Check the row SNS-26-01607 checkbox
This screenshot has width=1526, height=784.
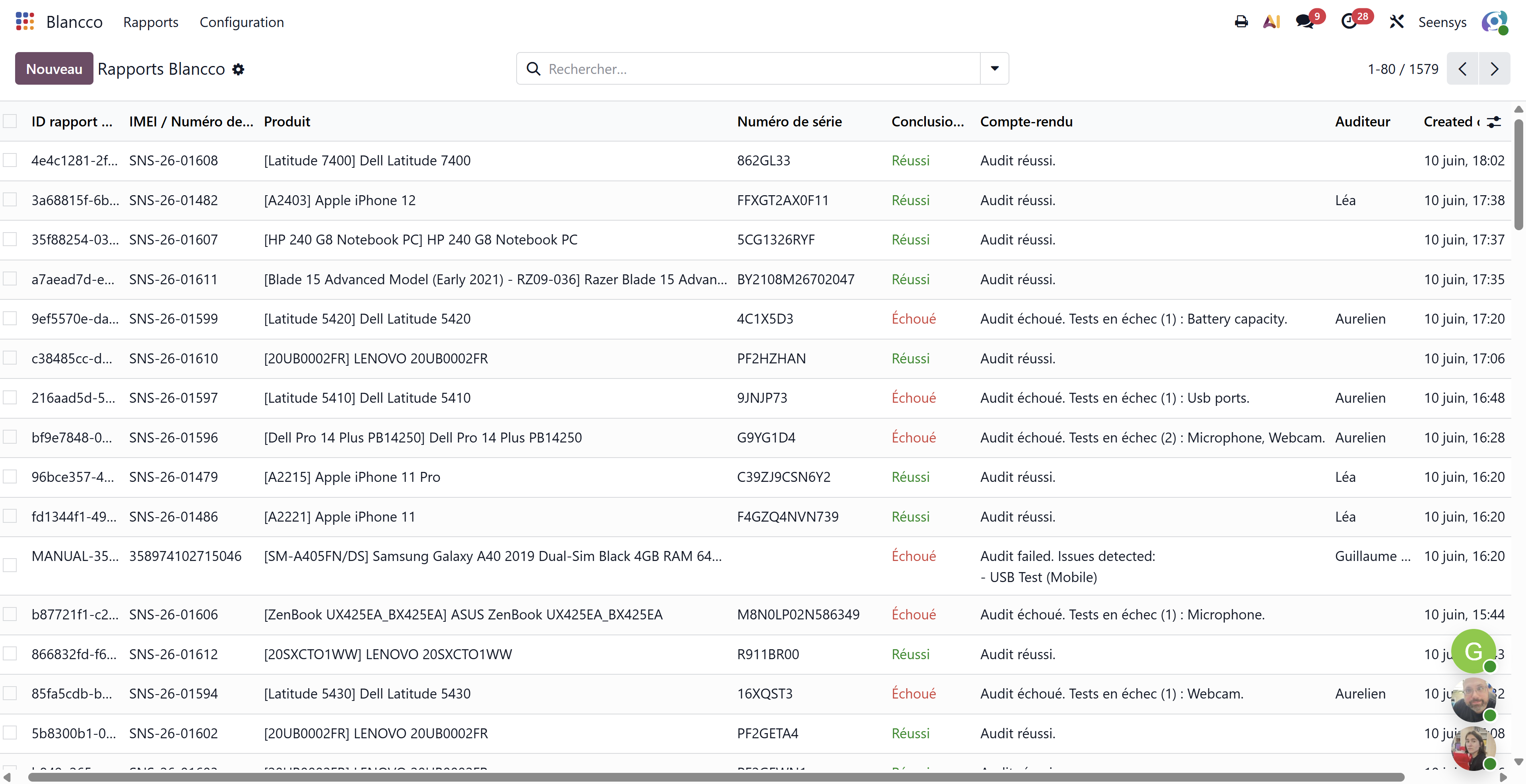(10, 240)
